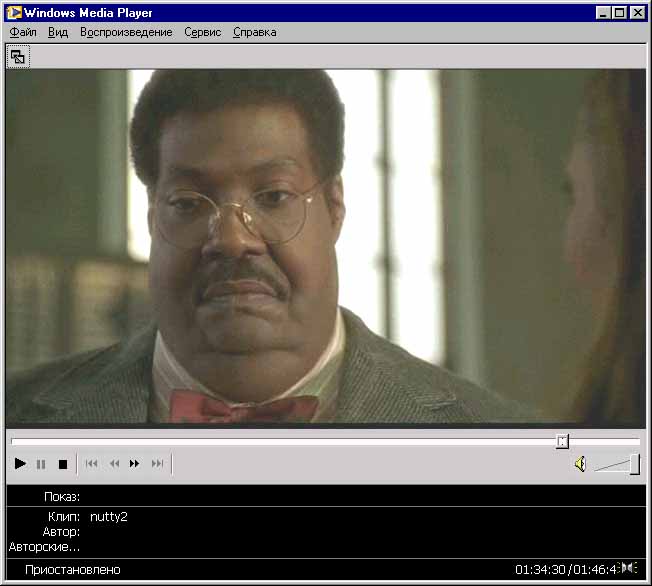652x586 pixels.
Task: Open the Воспроизведение menu
Action: pos(126,32)
